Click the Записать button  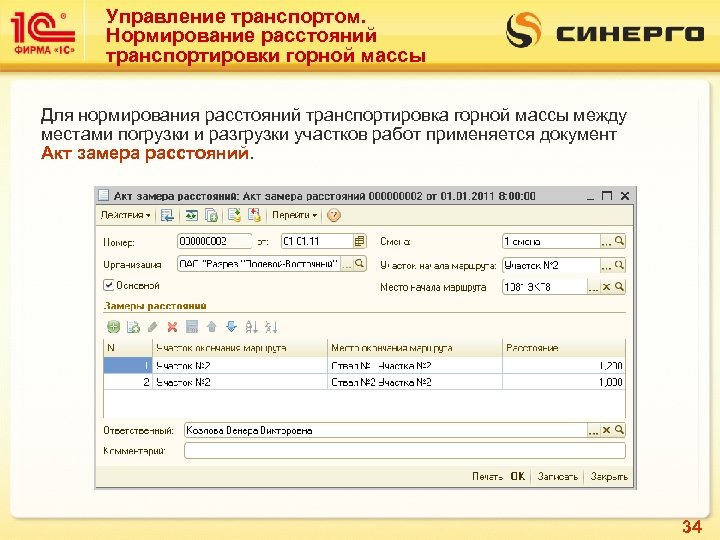(x=557, y=477)
